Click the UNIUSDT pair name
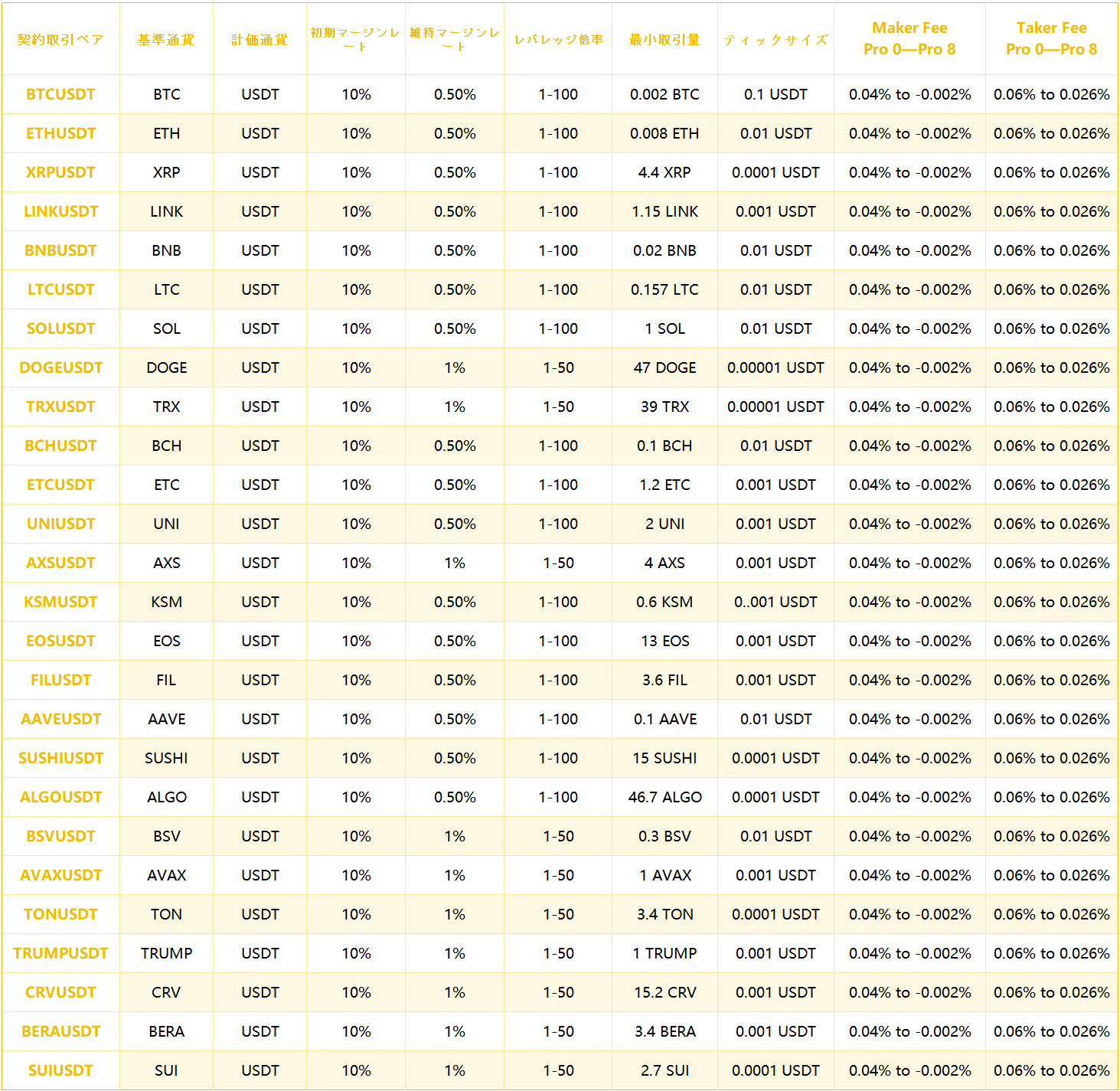This screenshot has height=1091, width=1120. tap(60, 524)
